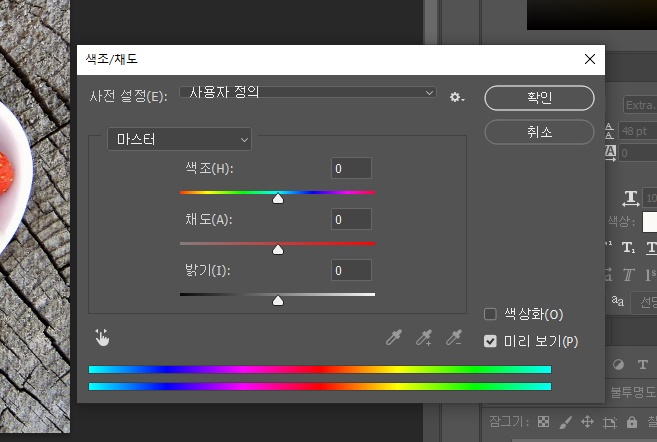Viewport: 657px width, 442px height.
Task: Click the horizontal scale T icon
Action: click(631, 198)
